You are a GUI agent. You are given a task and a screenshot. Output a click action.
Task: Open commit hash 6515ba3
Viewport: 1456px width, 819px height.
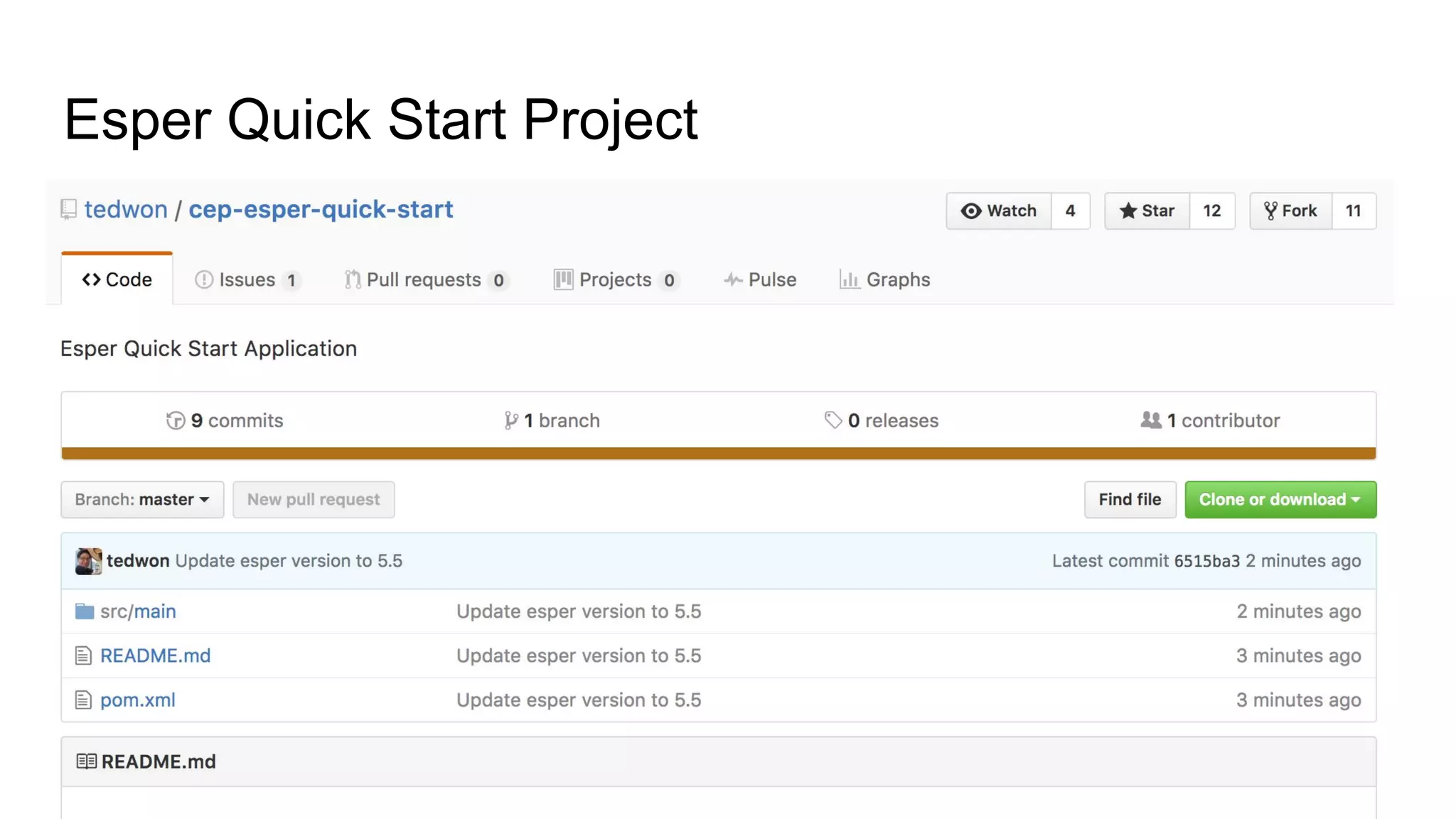pos(1206,561)
